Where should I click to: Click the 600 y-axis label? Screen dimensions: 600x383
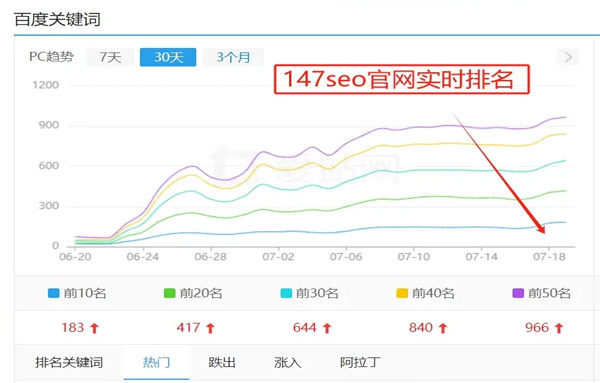(x=49, y=166)
